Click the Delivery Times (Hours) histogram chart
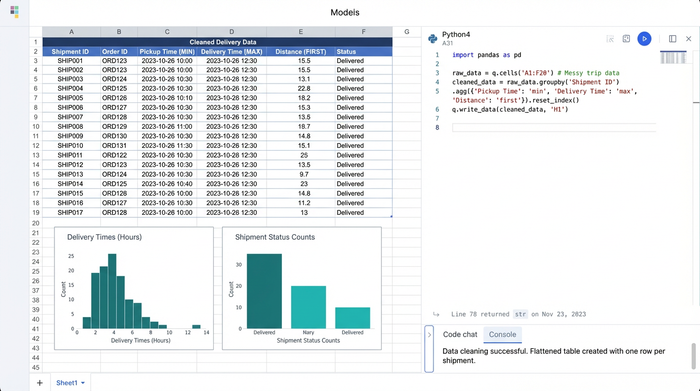Viewport: 700px width, 391px height. click(134, 288)
